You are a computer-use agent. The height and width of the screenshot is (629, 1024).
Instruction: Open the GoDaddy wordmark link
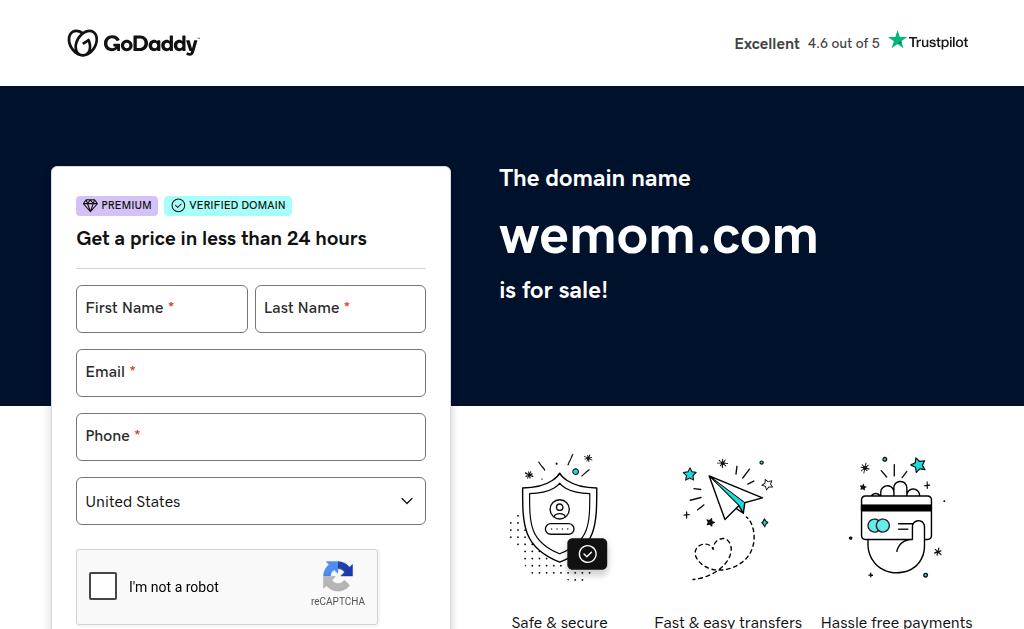[151, 44]
